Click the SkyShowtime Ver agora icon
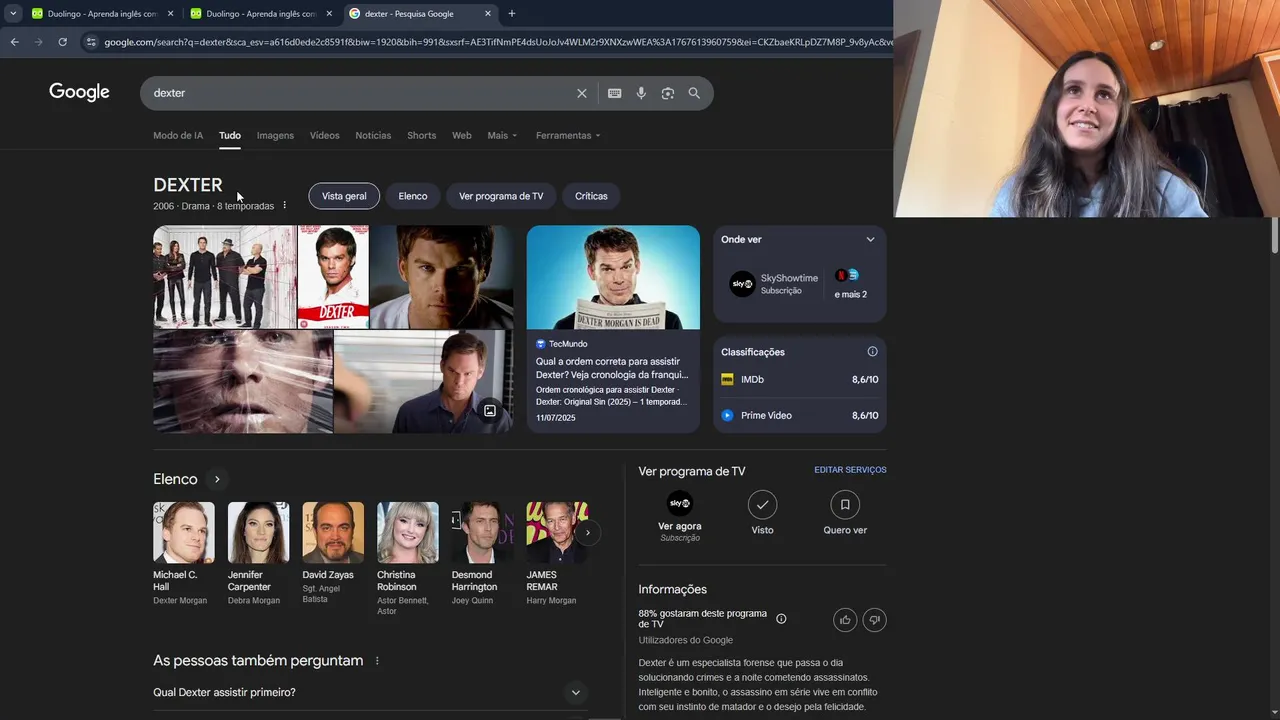 (x=680, y=503)
